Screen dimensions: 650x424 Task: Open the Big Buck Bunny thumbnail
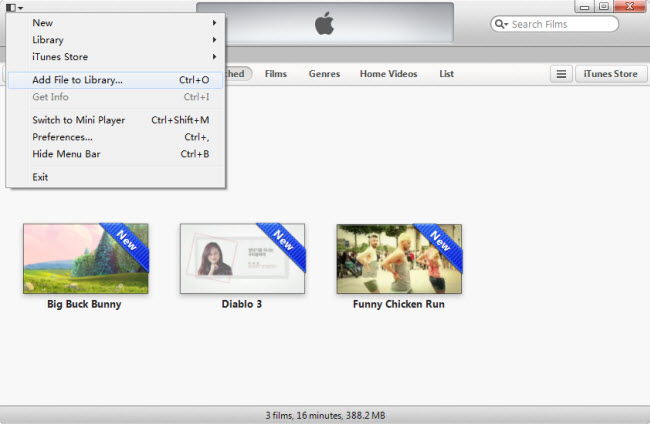86,259
